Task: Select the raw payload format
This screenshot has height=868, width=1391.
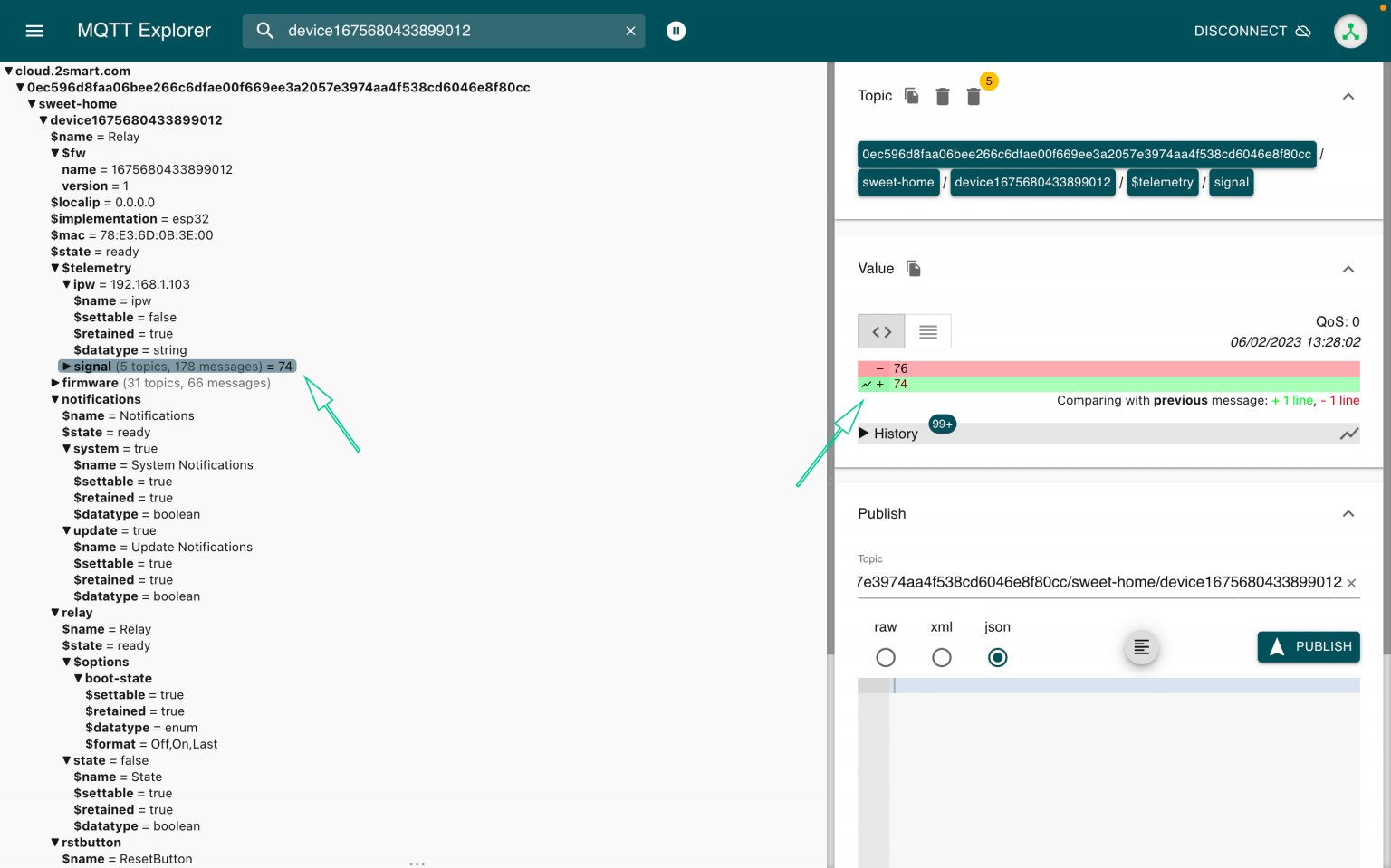Action: tap(886, 657)
